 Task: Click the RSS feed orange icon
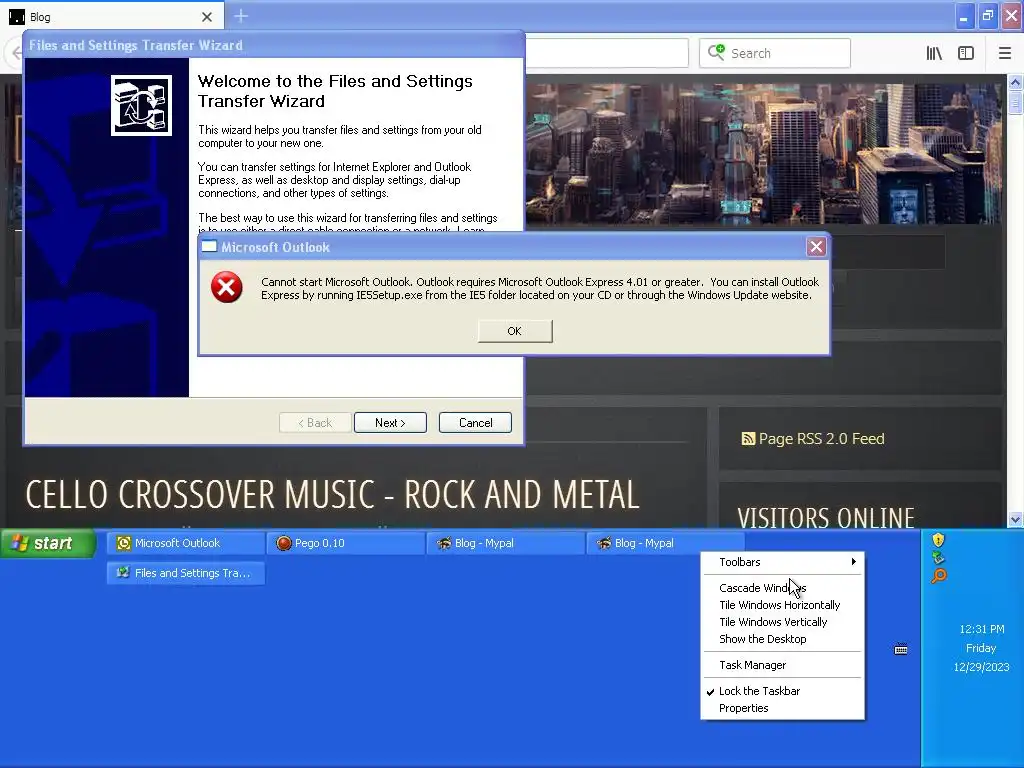[x=748, y=439]
